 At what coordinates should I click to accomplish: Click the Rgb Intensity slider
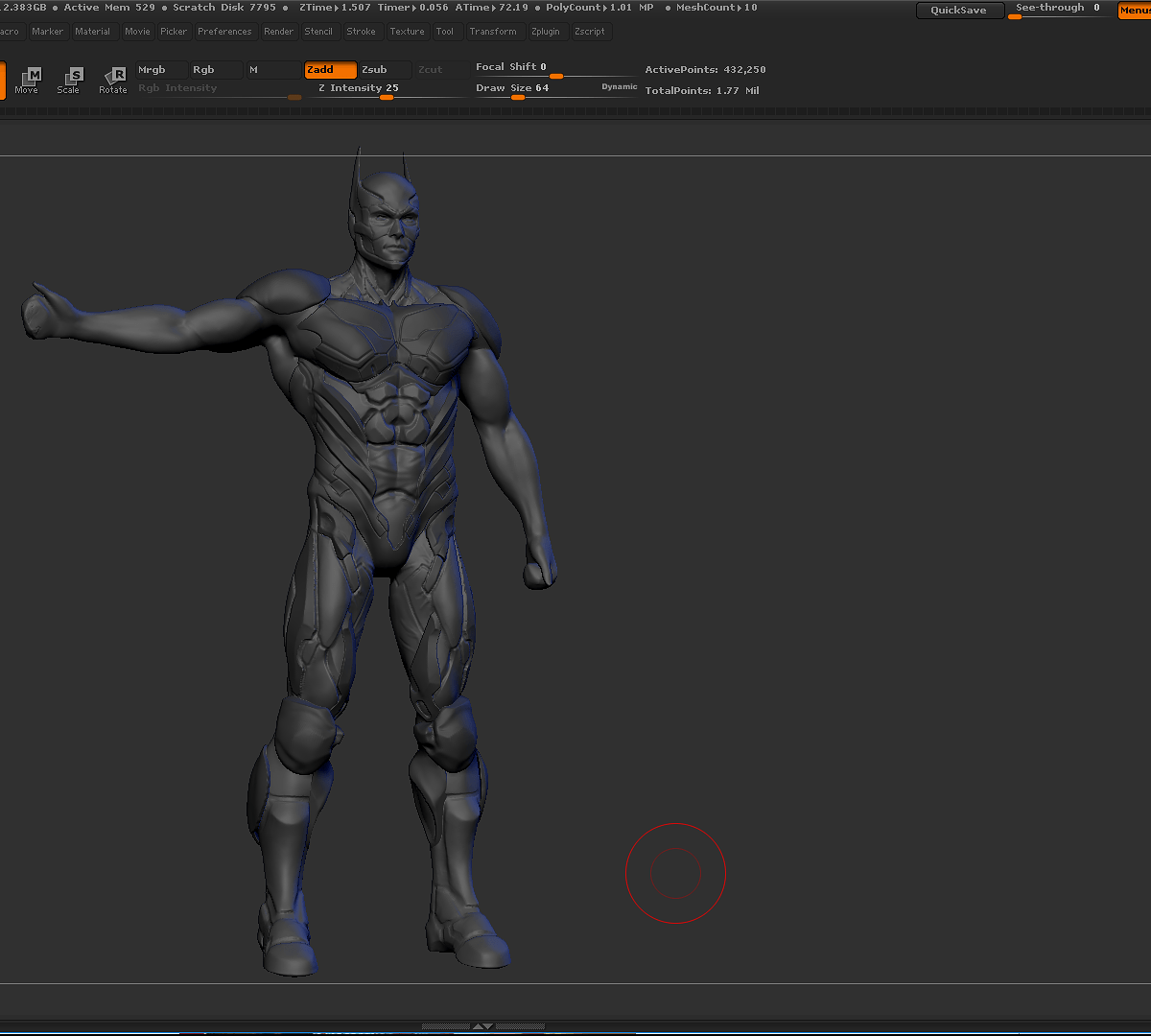(x=220, y=91)
